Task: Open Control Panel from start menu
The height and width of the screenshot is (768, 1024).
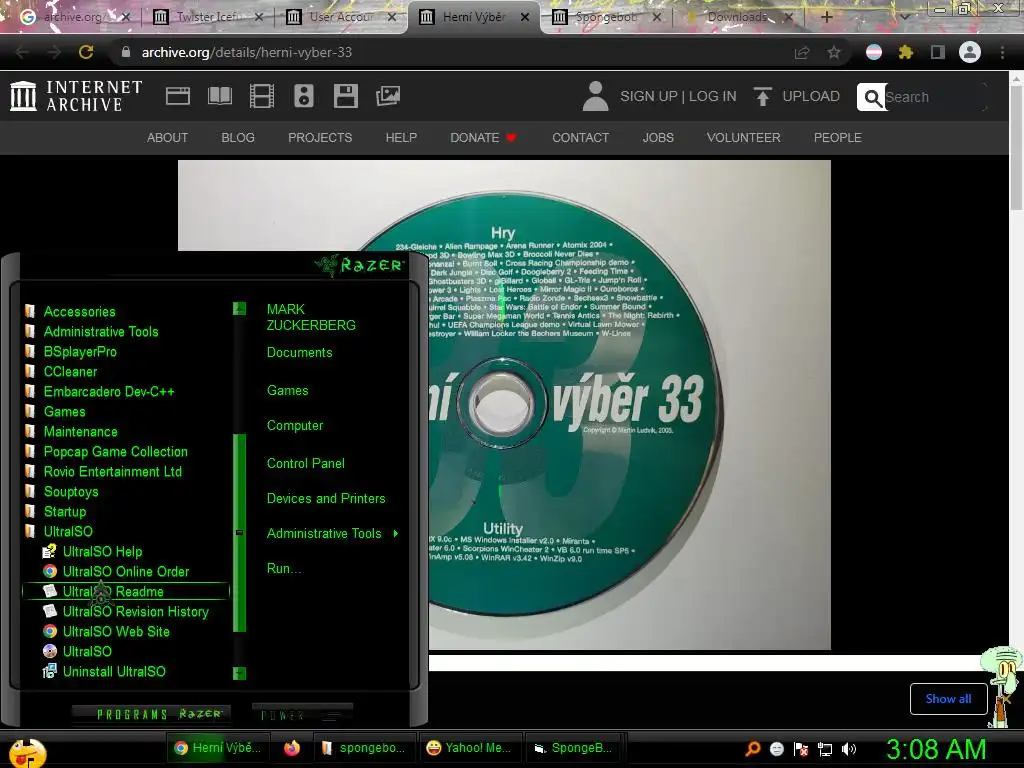Action: [x=306, y=464]
